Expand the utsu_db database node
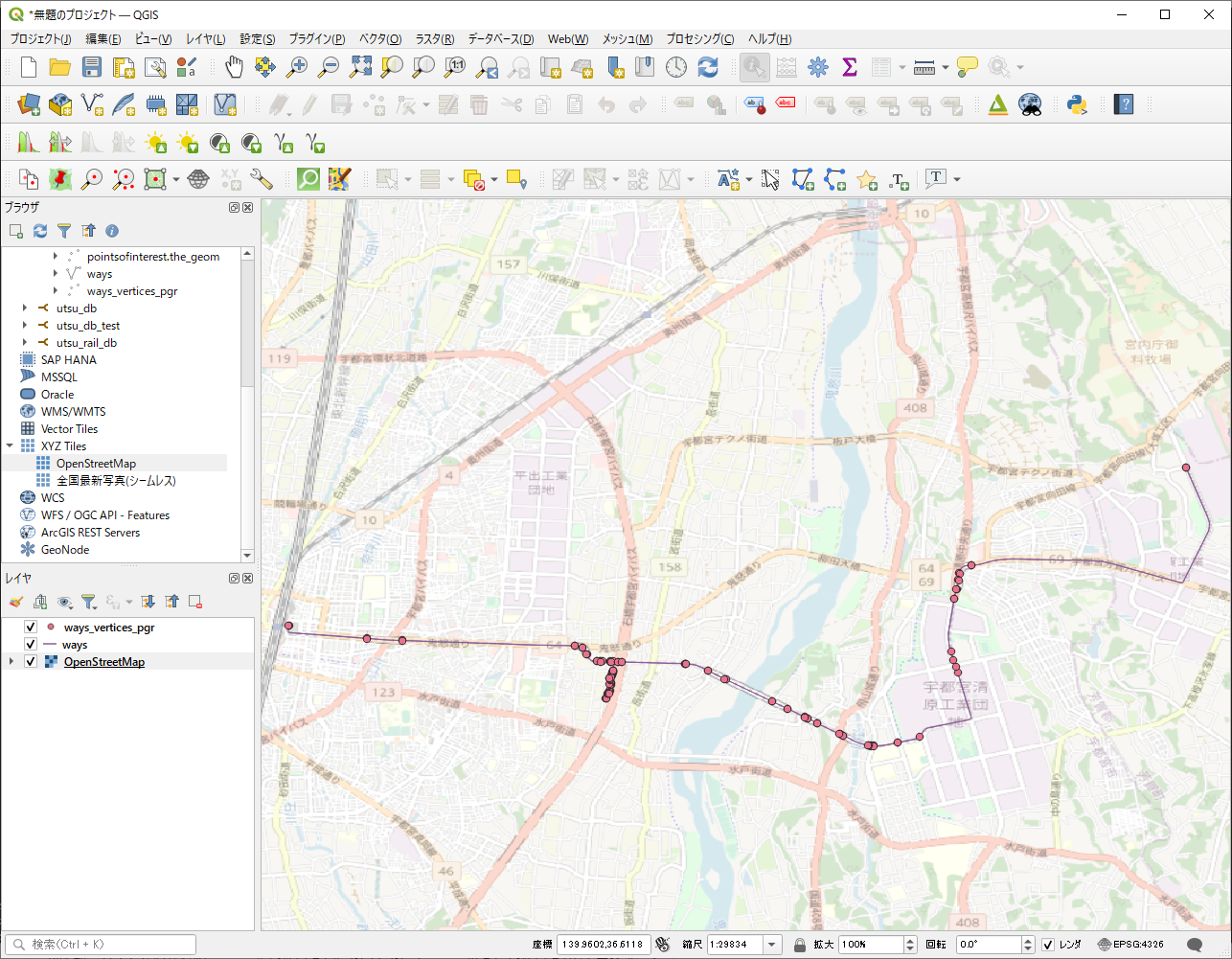Screen dimensions: 1232x959 tap(25, 308)
